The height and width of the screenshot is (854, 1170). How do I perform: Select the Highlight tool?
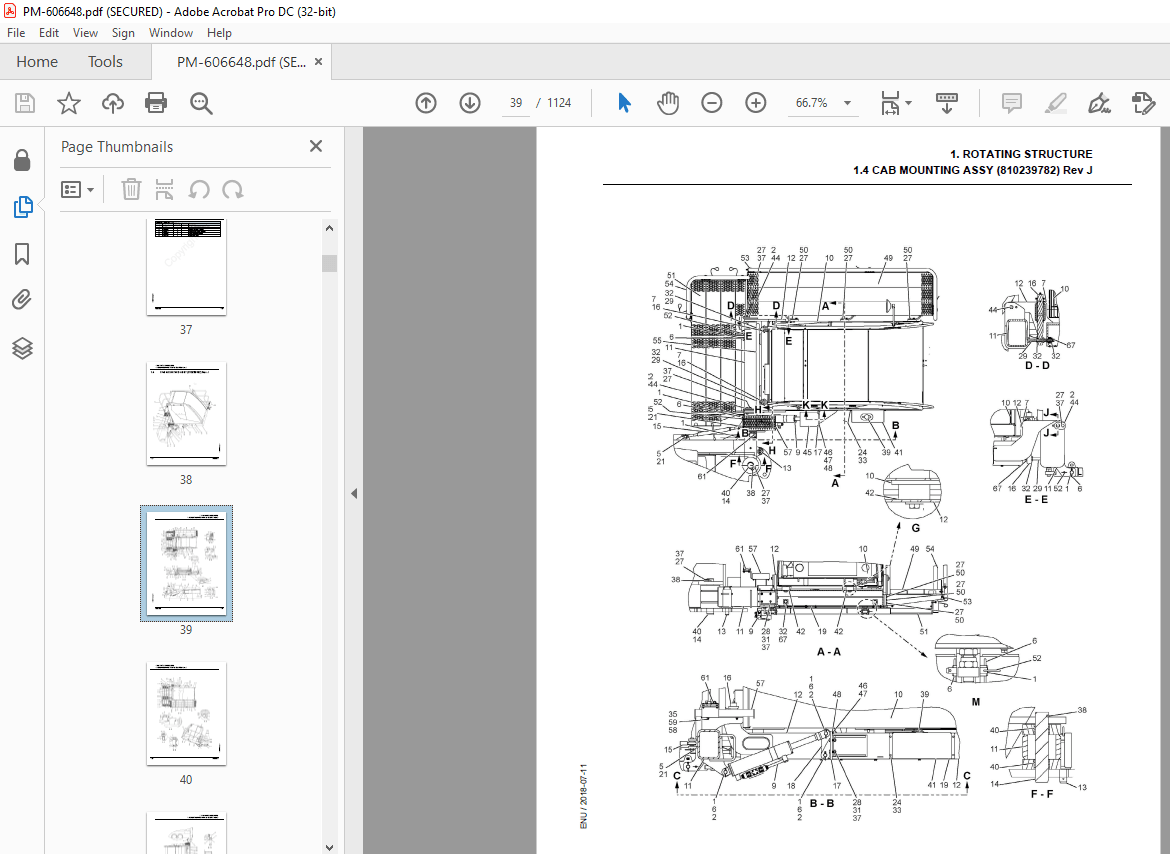(1056, 103)
